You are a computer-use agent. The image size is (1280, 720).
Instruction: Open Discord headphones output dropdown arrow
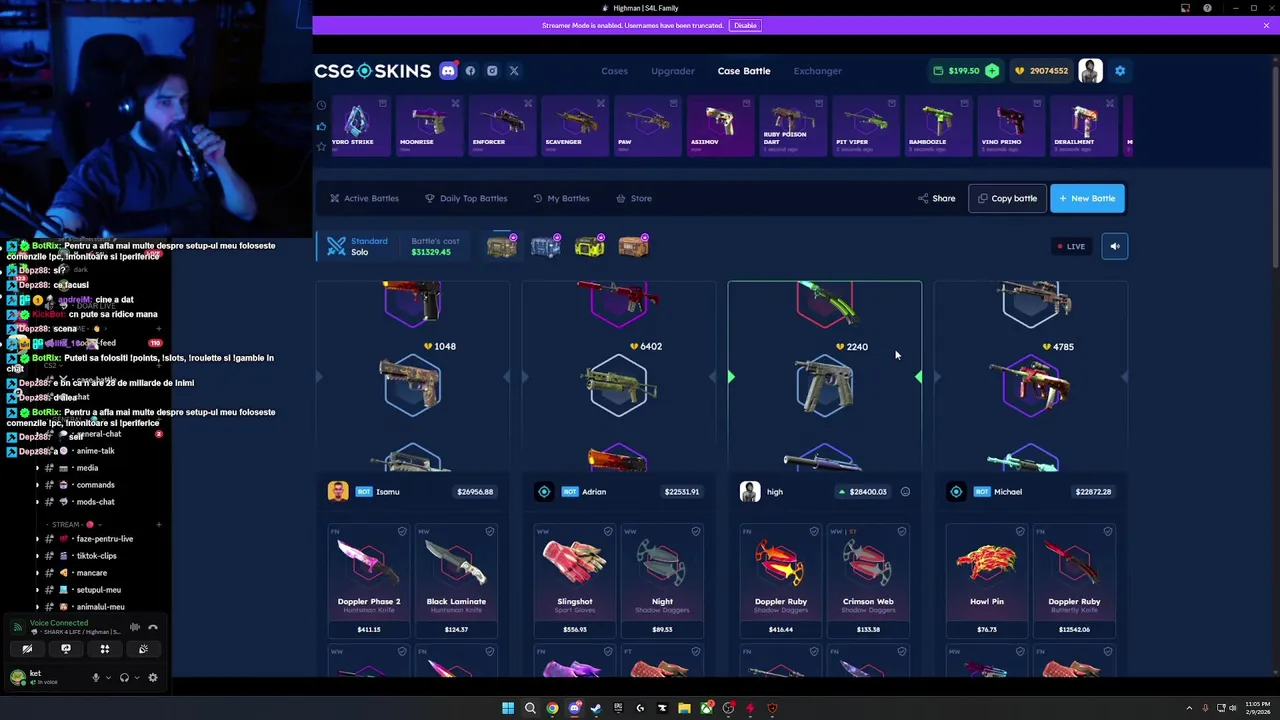[x=135, y=678]
